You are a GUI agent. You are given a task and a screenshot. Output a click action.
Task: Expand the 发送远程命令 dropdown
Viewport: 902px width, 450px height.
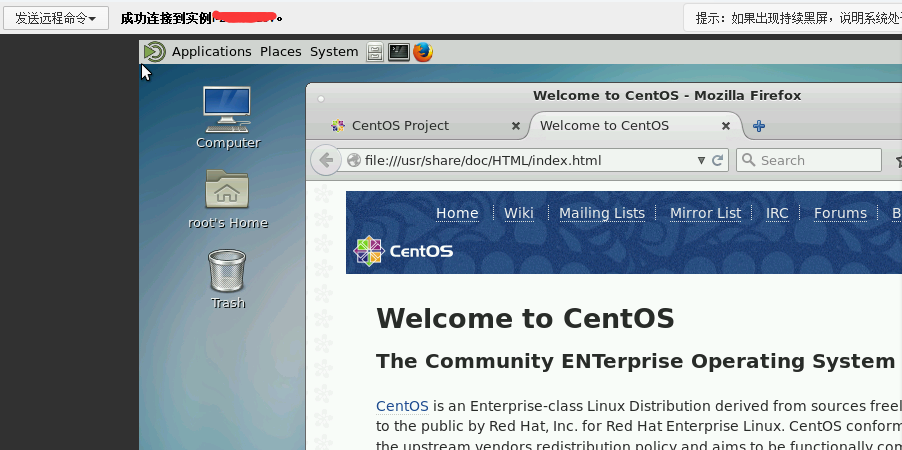pos(55,18)
